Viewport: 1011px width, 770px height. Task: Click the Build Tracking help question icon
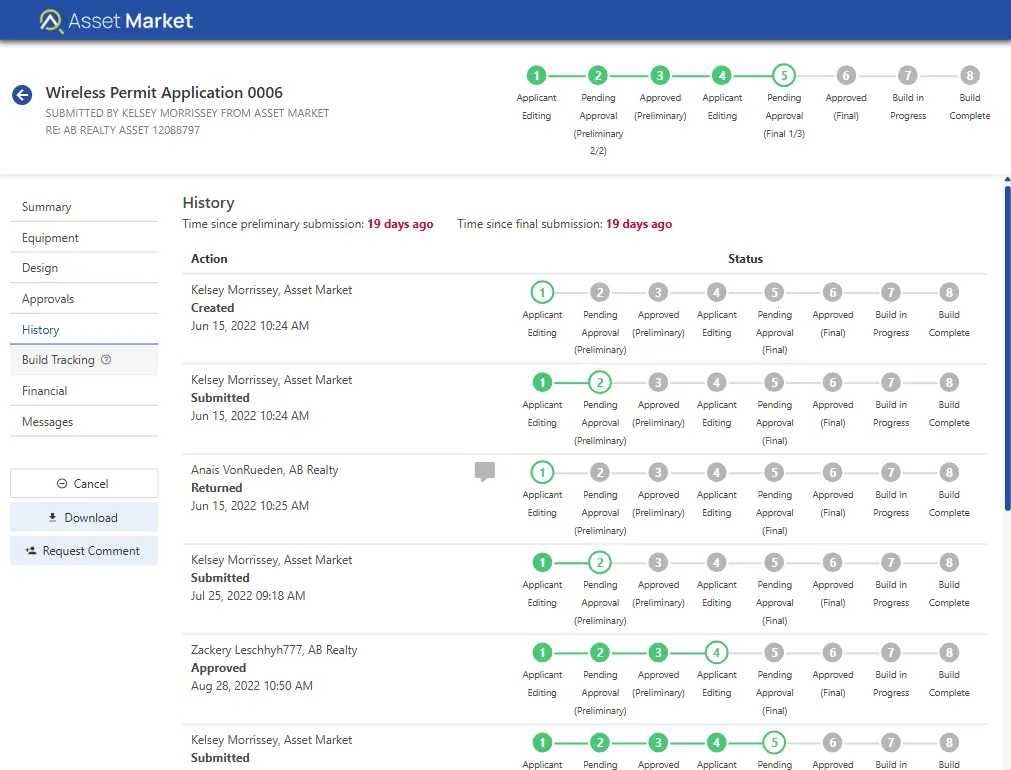coord(107,360)
